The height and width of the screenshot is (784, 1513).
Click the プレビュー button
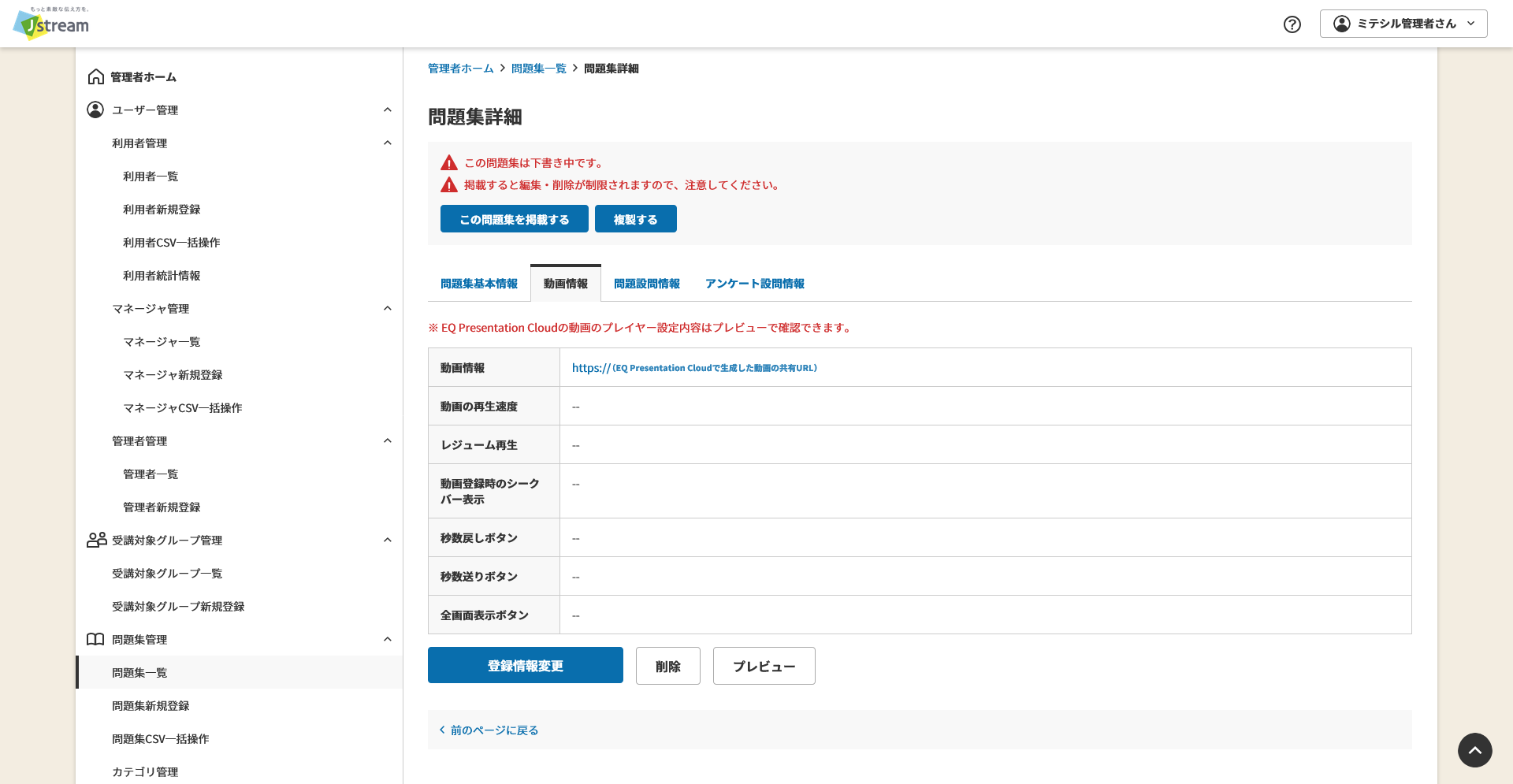[764, 666]
